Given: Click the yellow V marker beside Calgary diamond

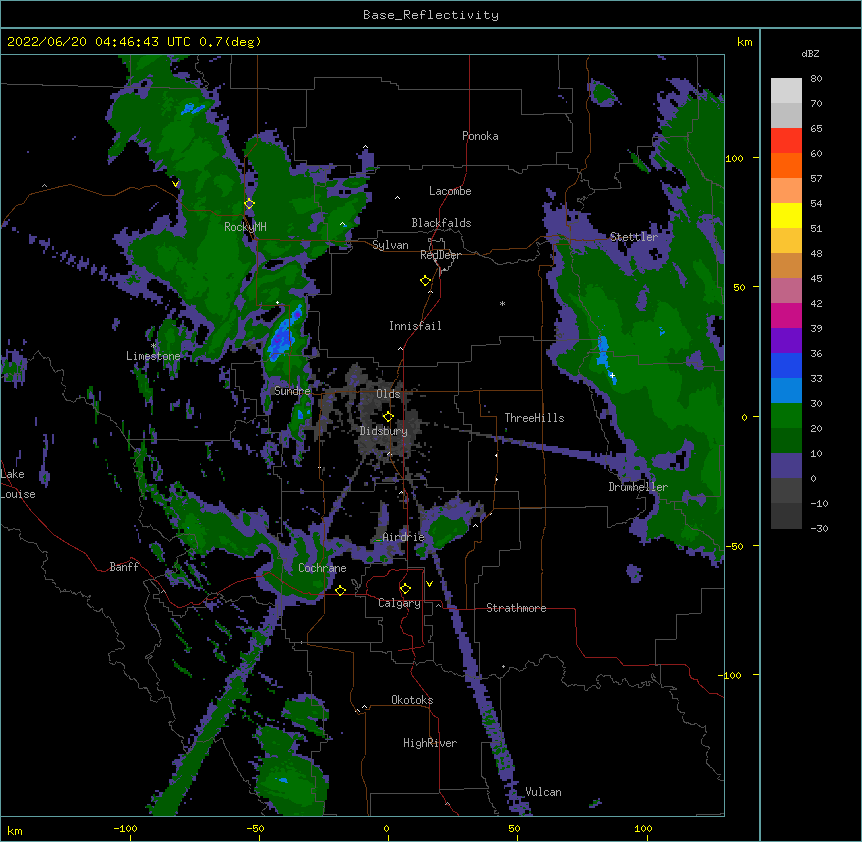Looking at the screenshot, I should (x=429, y=584).
